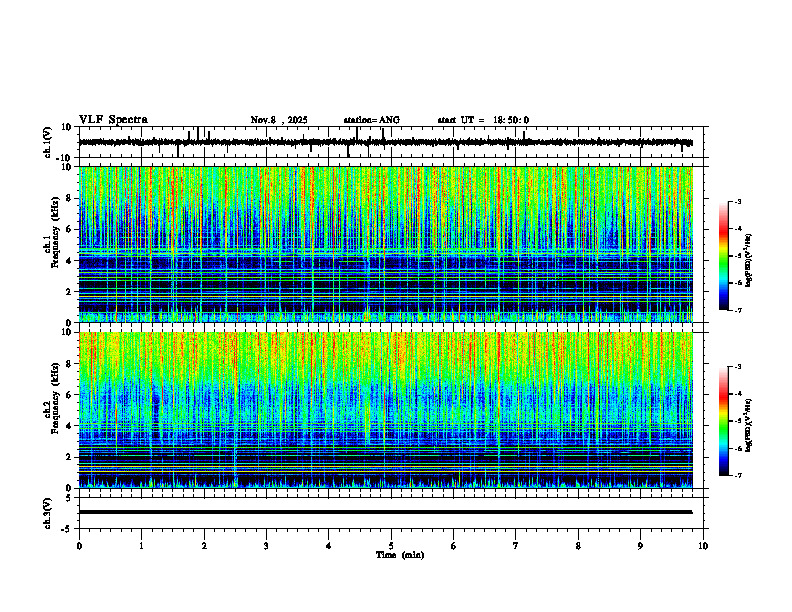Click inside the ch.2 spectrogram panel
Viewport: 792px width, 612px height.
coord(386,410)
